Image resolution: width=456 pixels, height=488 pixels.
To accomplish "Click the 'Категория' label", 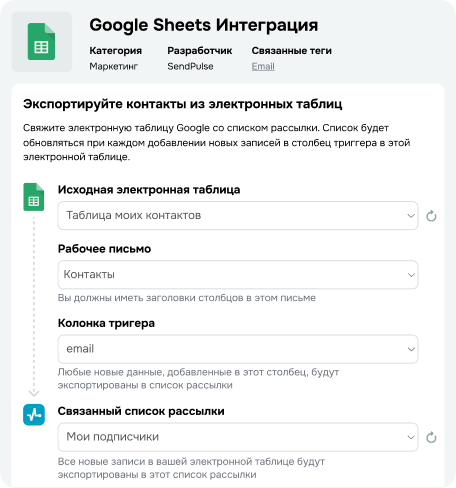I will [x=115, y=51].
